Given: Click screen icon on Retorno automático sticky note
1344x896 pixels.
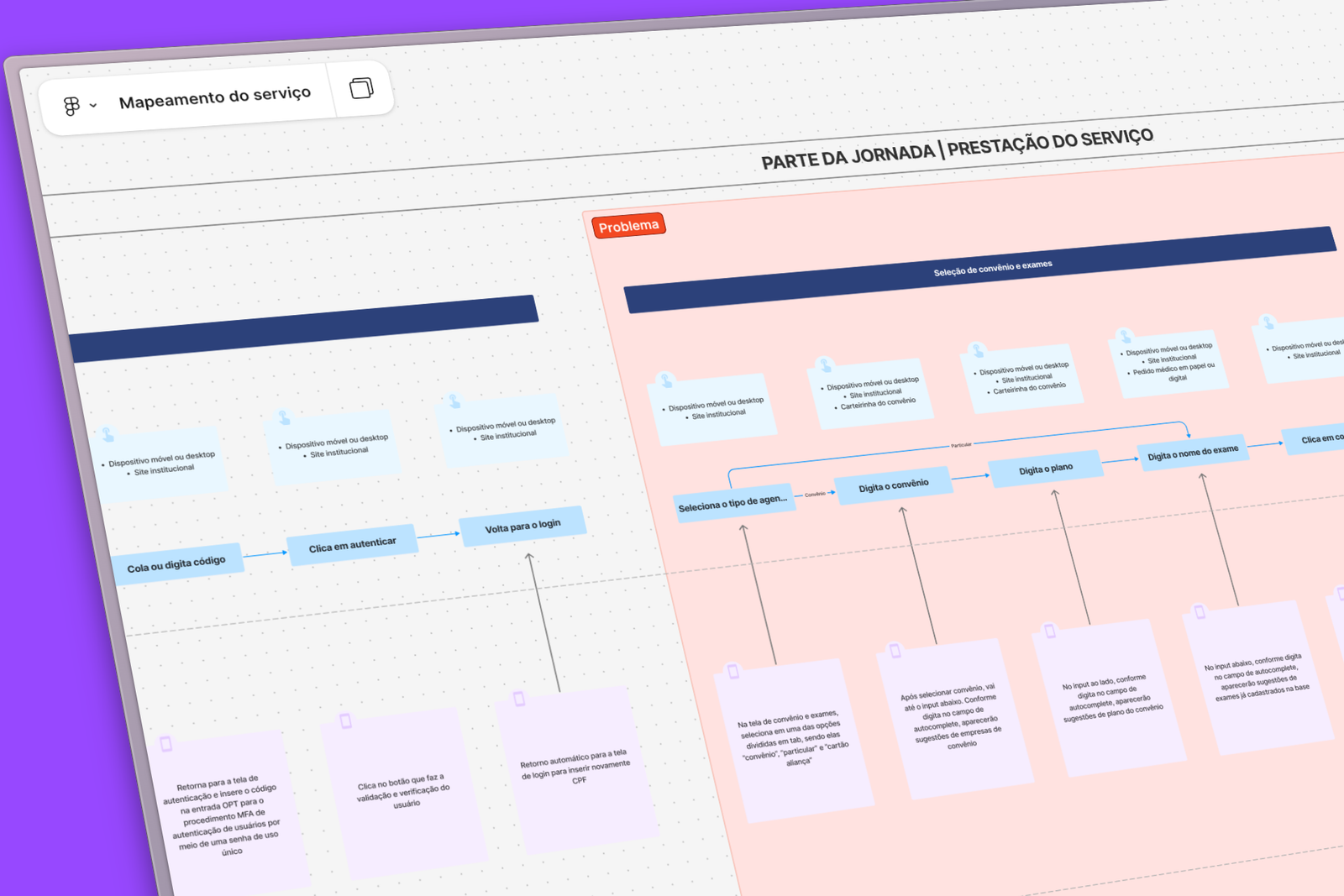Looking at the screenshot, I should pyautogui.click(x=519, y=699).
